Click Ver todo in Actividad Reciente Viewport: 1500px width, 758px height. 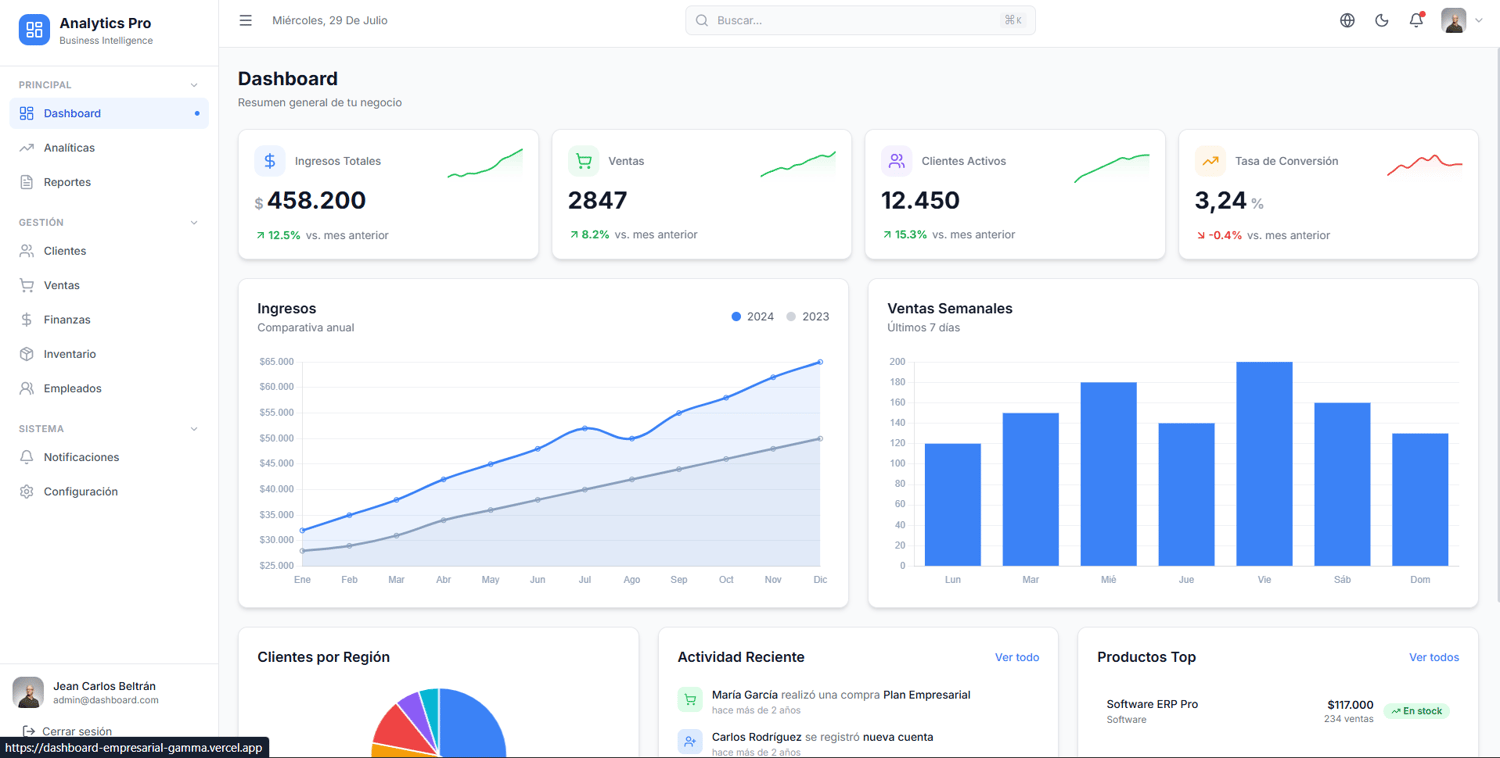click(x=1017, y=657)
